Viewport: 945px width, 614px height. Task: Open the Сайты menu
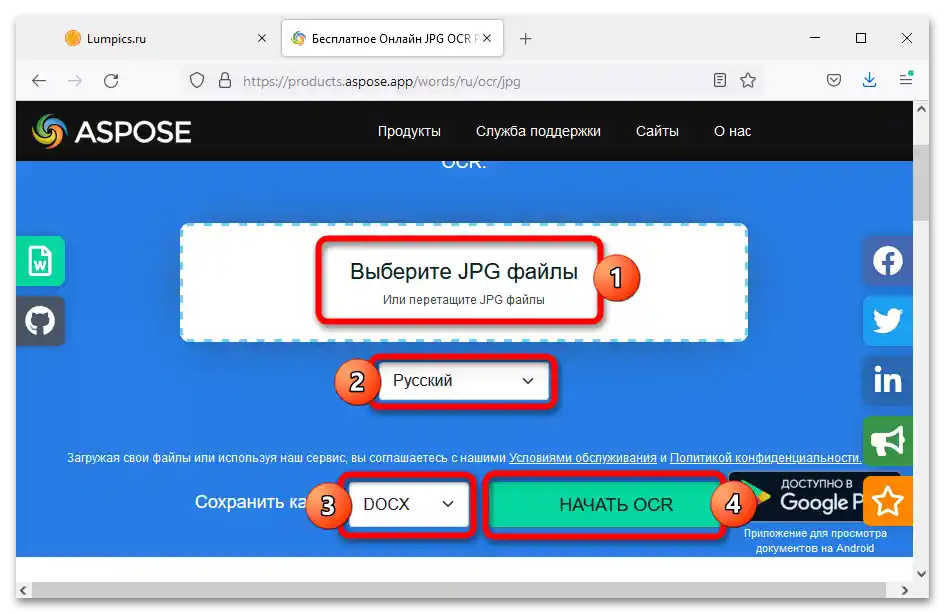pos(657,131)
